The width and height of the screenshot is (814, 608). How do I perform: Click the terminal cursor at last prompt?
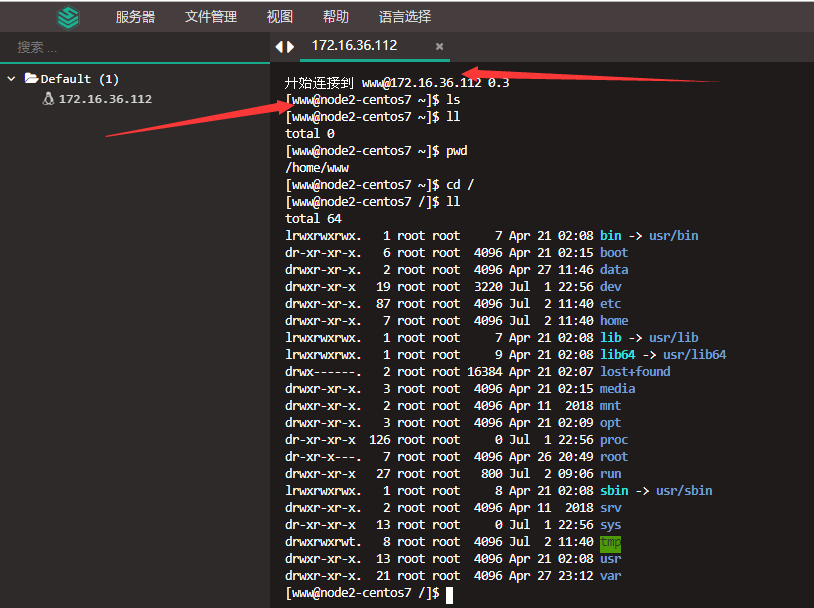(x=450, y=594)
